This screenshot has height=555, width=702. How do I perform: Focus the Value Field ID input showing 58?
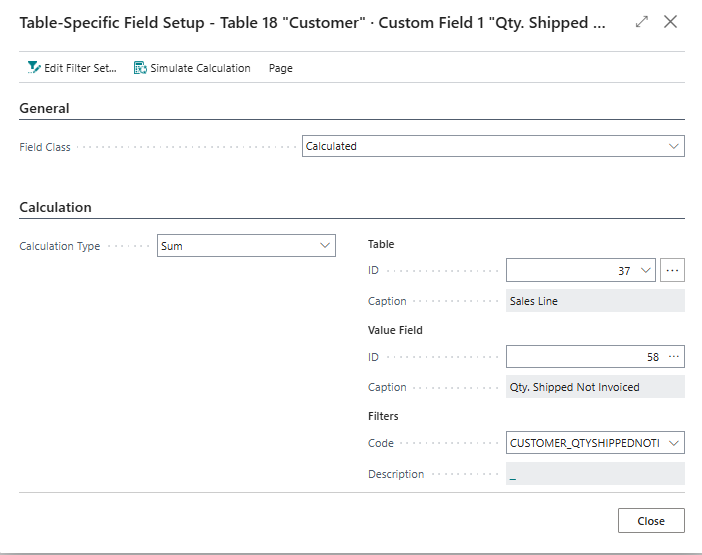(x=585, y=356)
